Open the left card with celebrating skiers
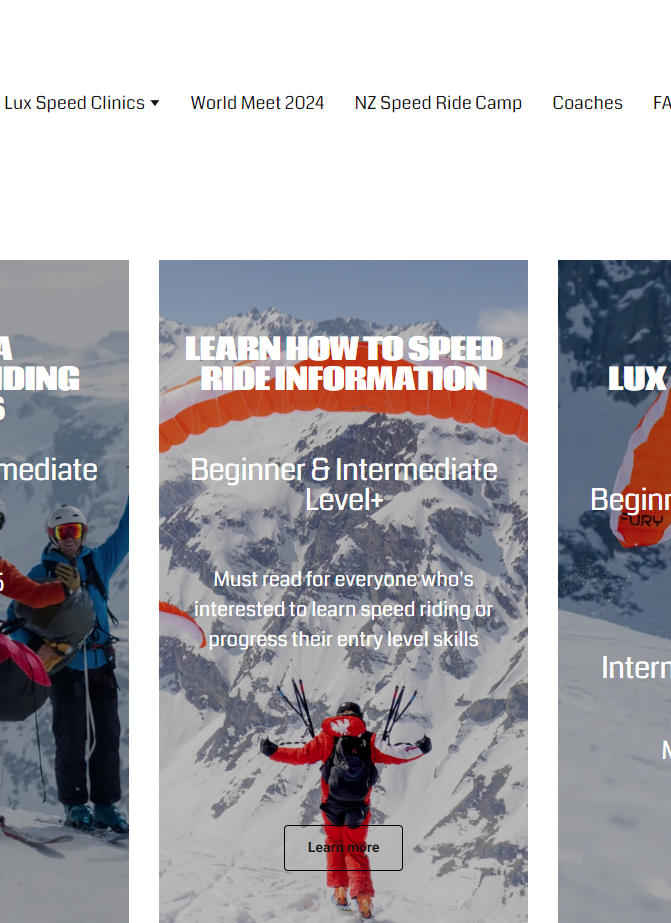 click(64, 591)
